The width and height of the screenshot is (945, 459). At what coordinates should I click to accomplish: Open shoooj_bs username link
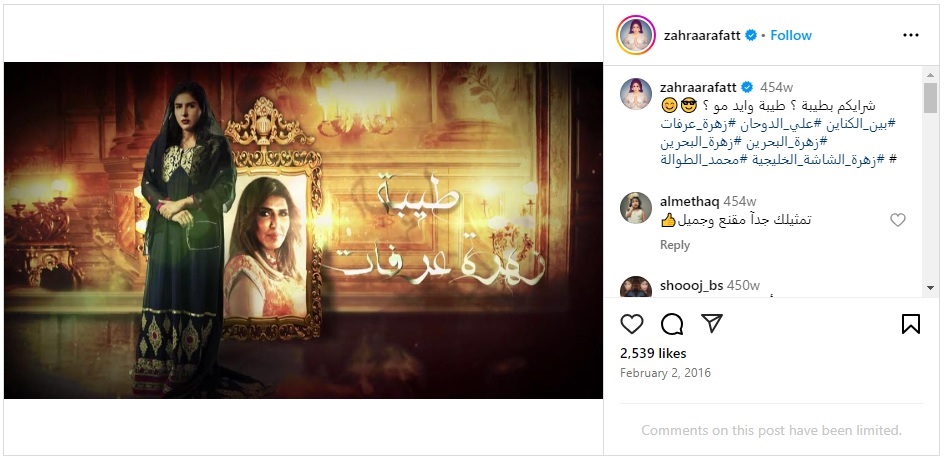point(692,286)
